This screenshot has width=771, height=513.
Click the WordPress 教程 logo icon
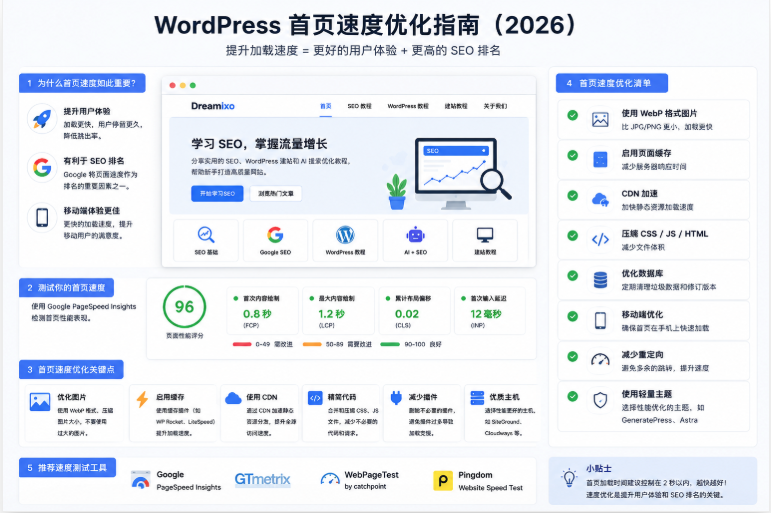click(x=345, y=235)
